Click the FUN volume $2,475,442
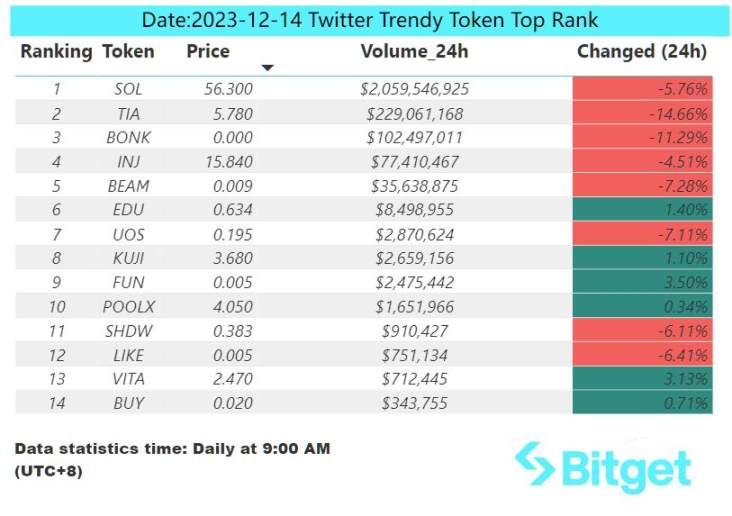 click(x=415, y=283)
